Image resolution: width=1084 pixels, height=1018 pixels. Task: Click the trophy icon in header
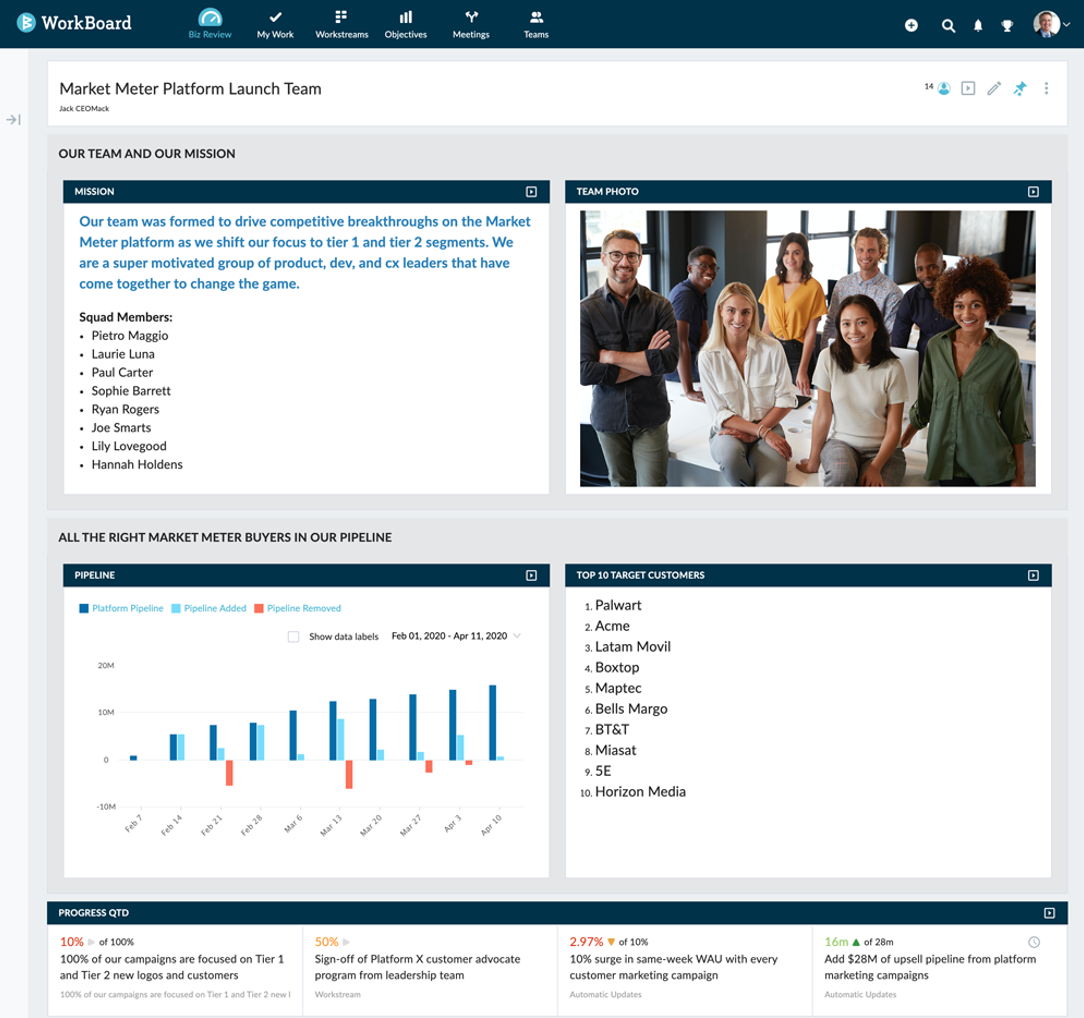point(1007,26)
